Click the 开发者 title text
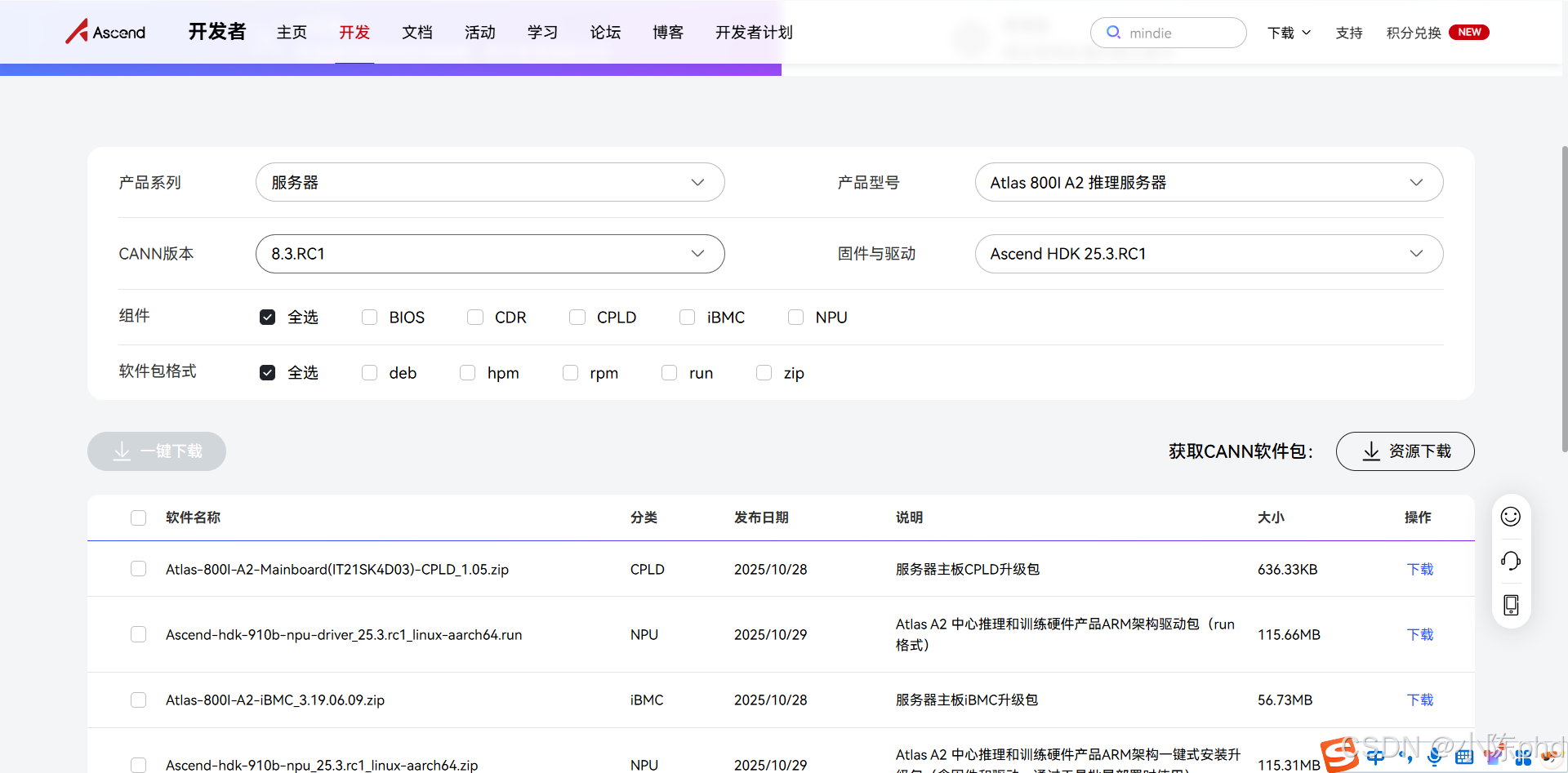Image resolution: width=1568 pixels, height=773 pixels. pos(217,32)
